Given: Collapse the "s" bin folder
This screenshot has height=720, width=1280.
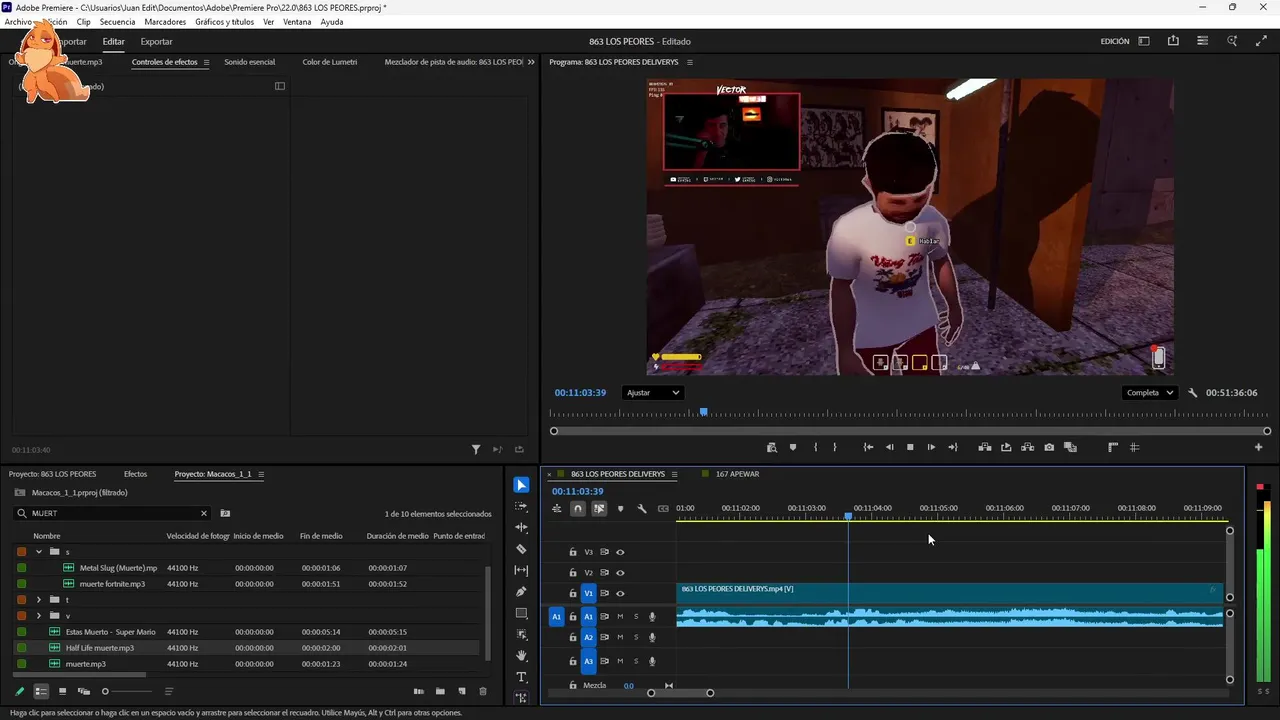Looking at the screenshot, I should click(x=39, y=552).
